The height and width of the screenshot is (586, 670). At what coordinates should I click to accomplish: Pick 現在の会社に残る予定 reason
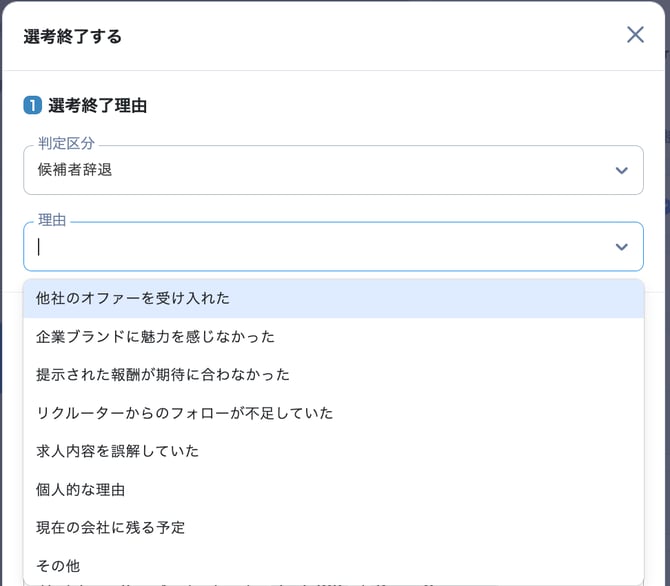(x=110, y=528)
